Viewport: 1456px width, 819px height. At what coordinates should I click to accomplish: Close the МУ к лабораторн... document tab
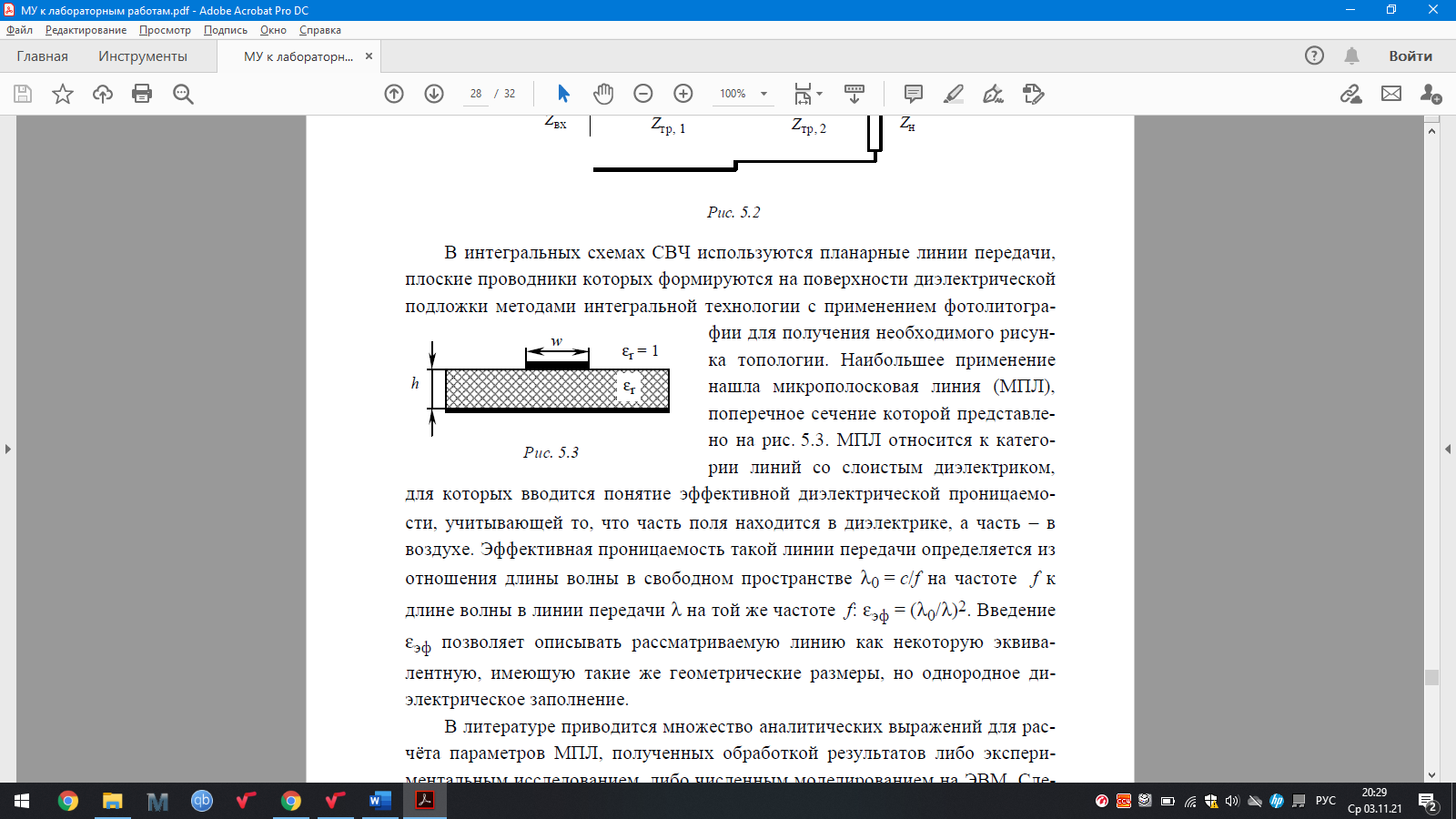[x=369, y=56]
